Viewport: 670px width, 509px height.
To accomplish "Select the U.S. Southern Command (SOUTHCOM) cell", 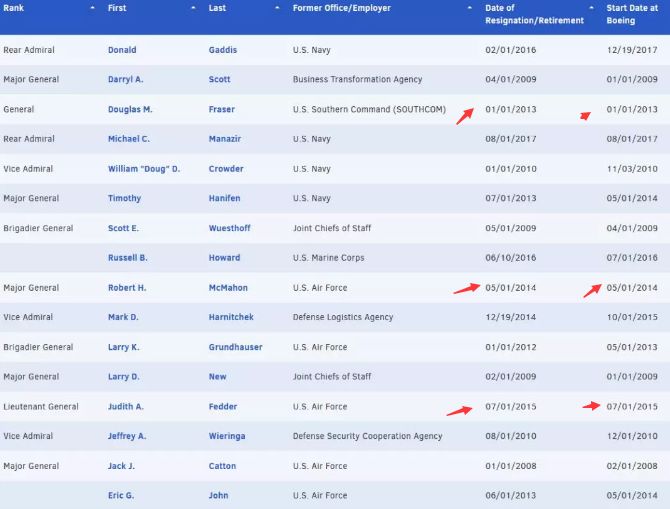I will (369, 109).
